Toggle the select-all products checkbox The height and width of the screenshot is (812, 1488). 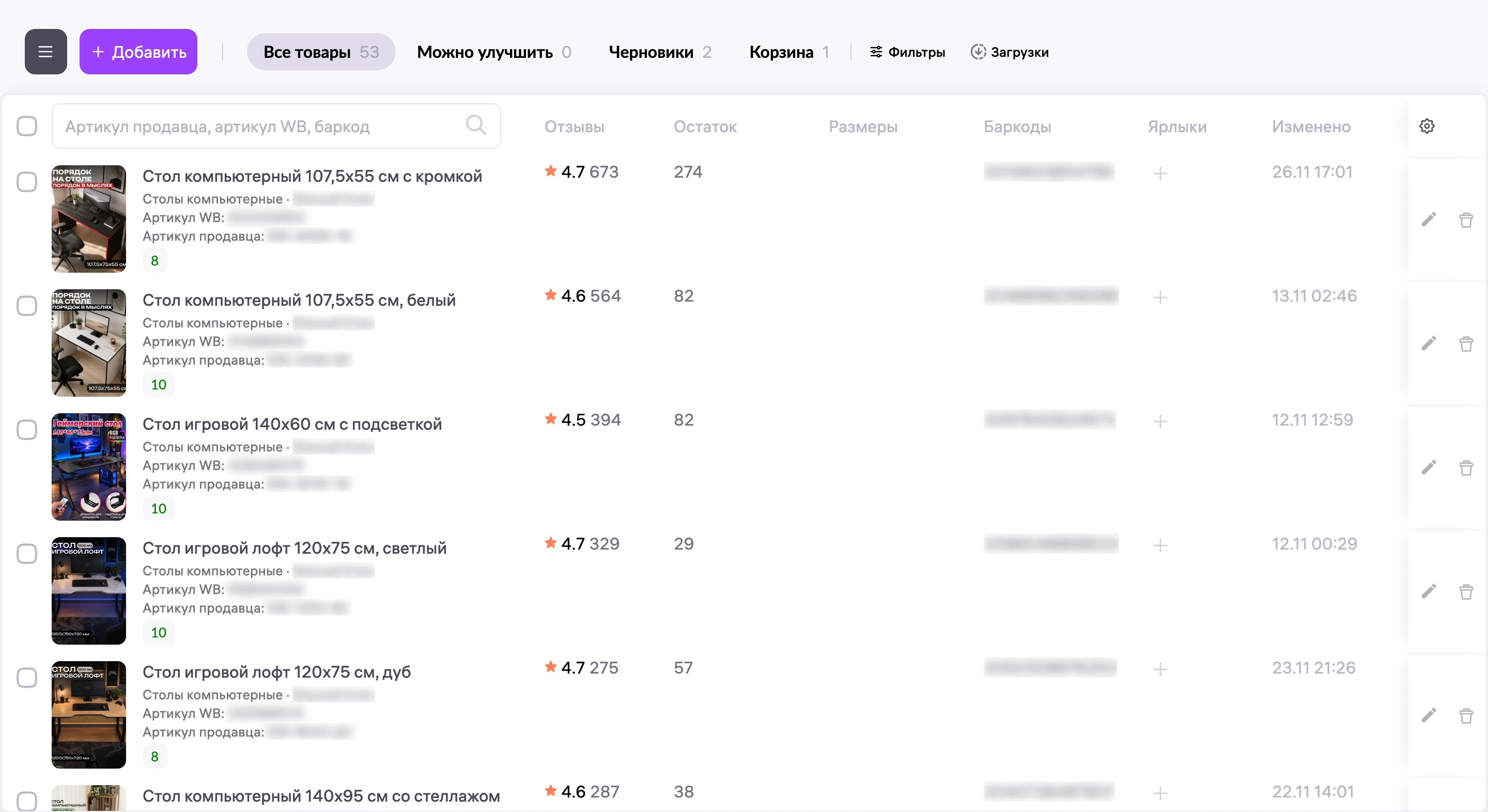[x=26, y=126]
